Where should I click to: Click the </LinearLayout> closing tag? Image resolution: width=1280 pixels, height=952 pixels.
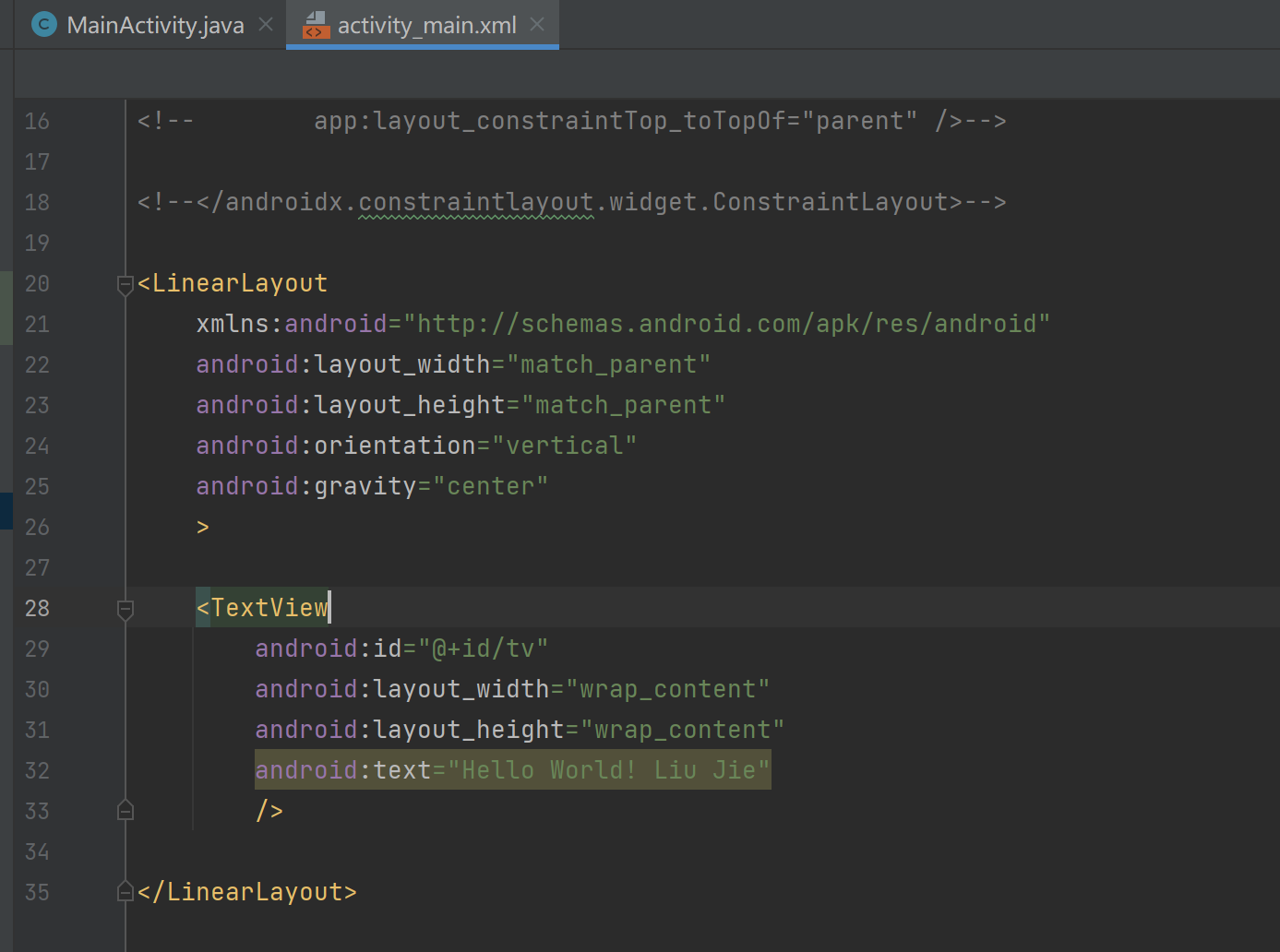pyautogui.click(x=247, y=892)
